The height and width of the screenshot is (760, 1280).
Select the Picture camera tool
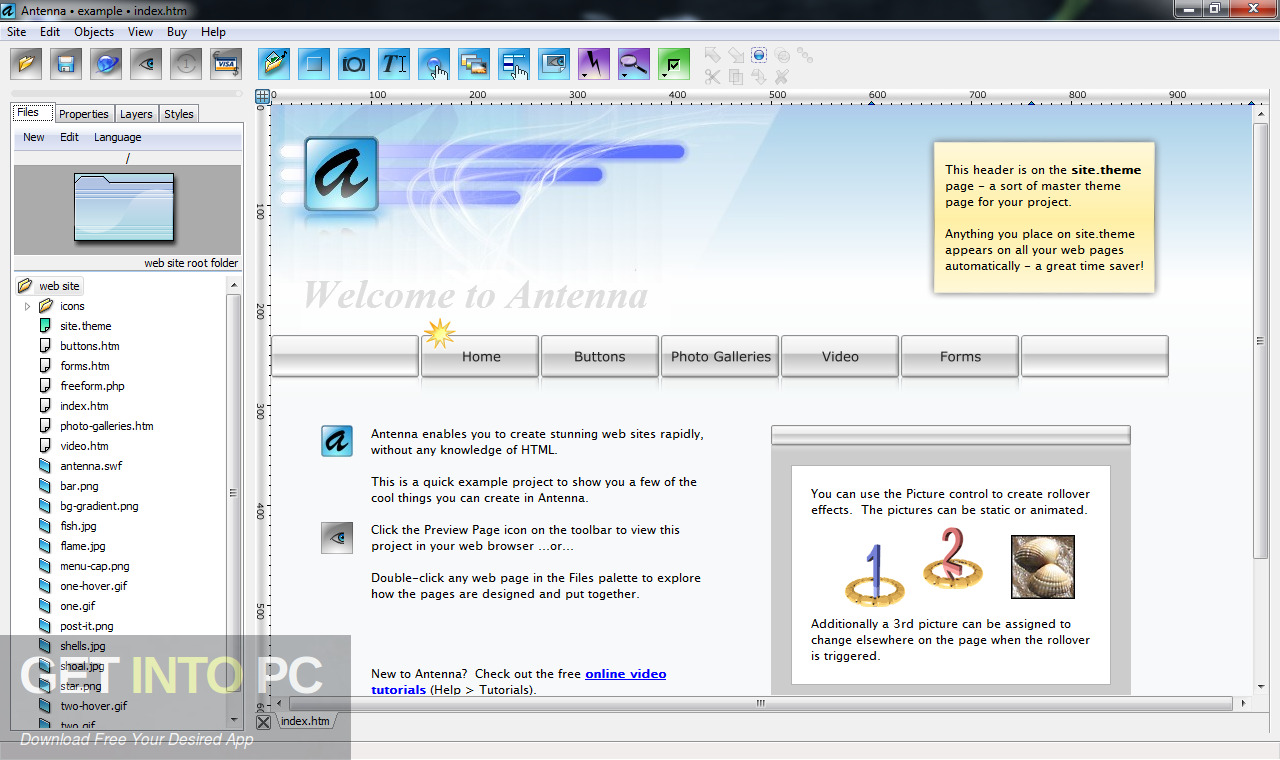(x=354, y=64)
